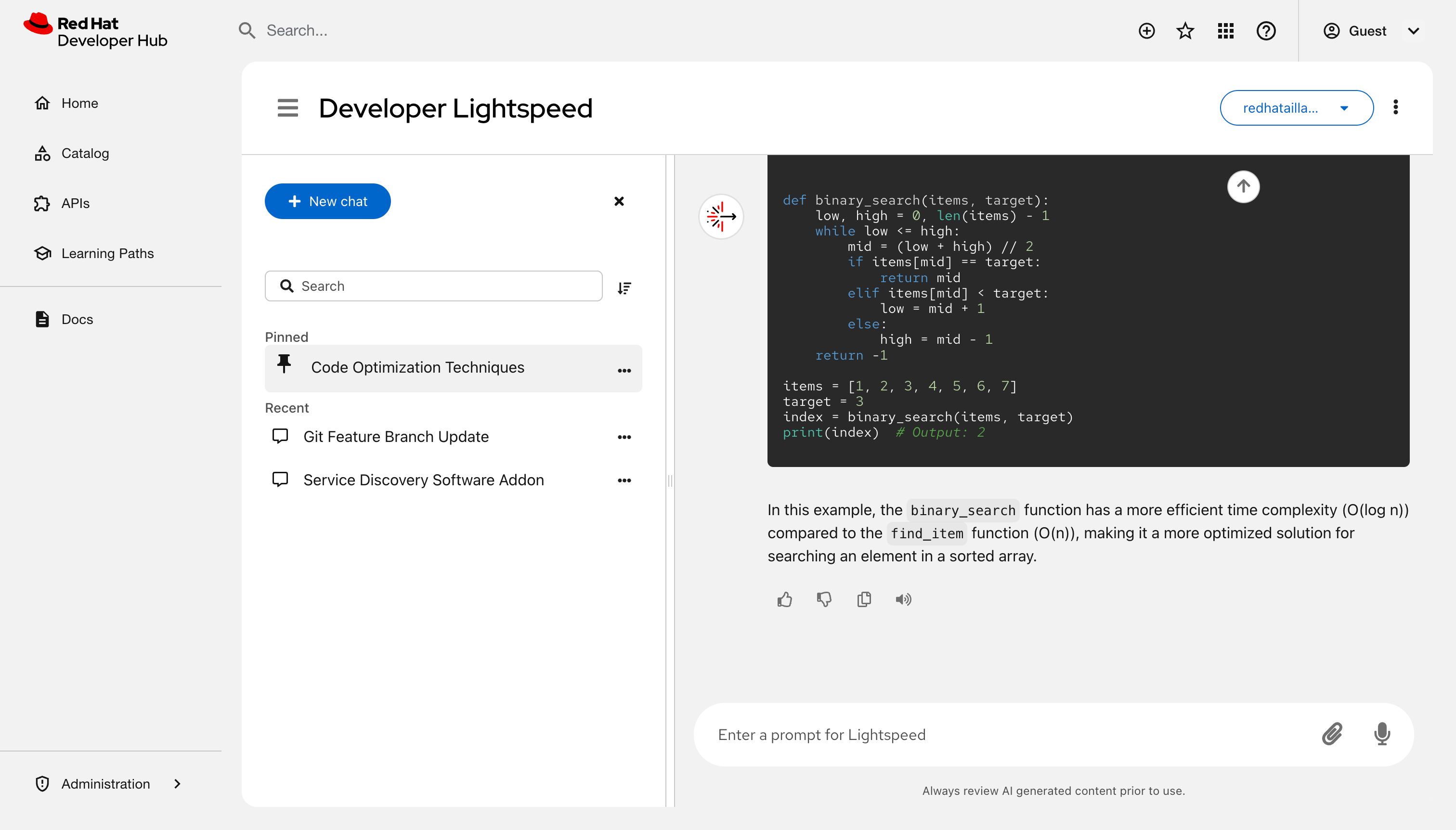Copy the AI response using the copy icon
The width and height of the screenshot is (1456, 830).
point(864,599)
